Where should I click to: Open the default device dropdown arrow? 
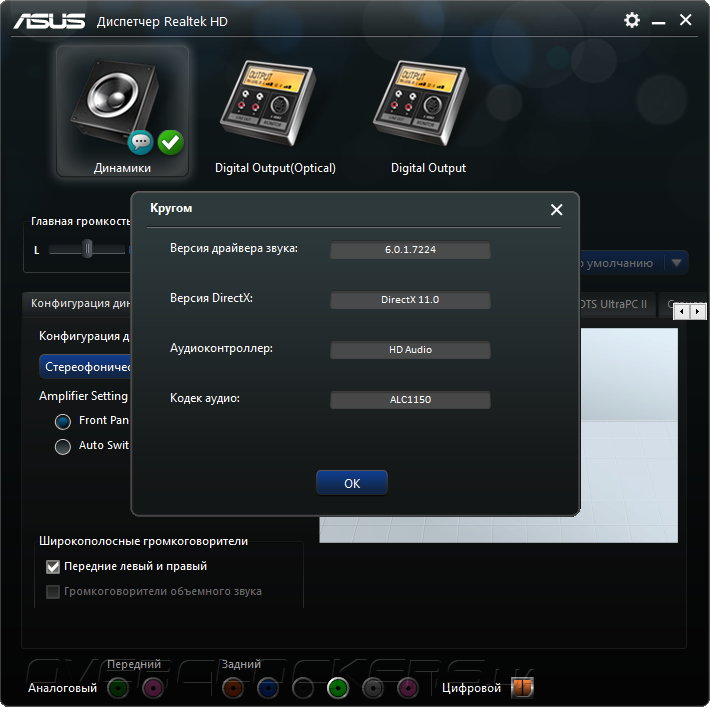pyautogui.click(x=676, y=263)
